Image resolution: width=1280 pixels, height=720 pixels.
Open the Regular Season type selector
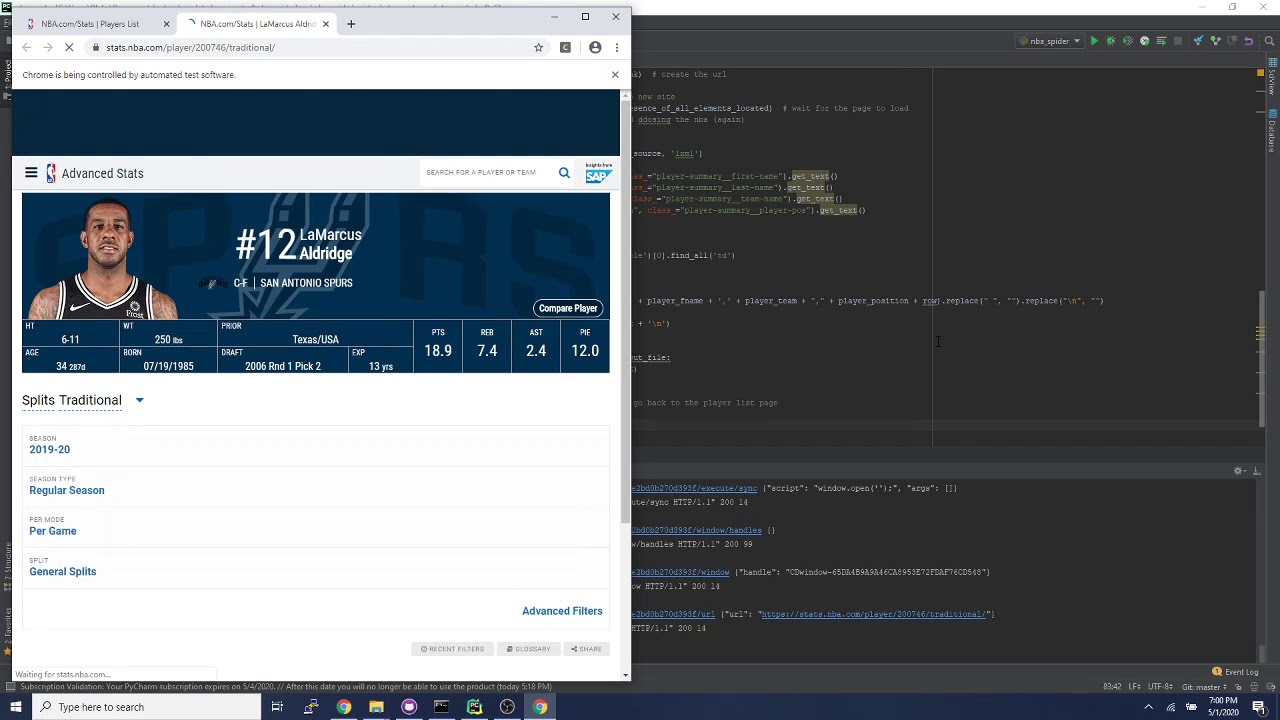coord(67,490)
